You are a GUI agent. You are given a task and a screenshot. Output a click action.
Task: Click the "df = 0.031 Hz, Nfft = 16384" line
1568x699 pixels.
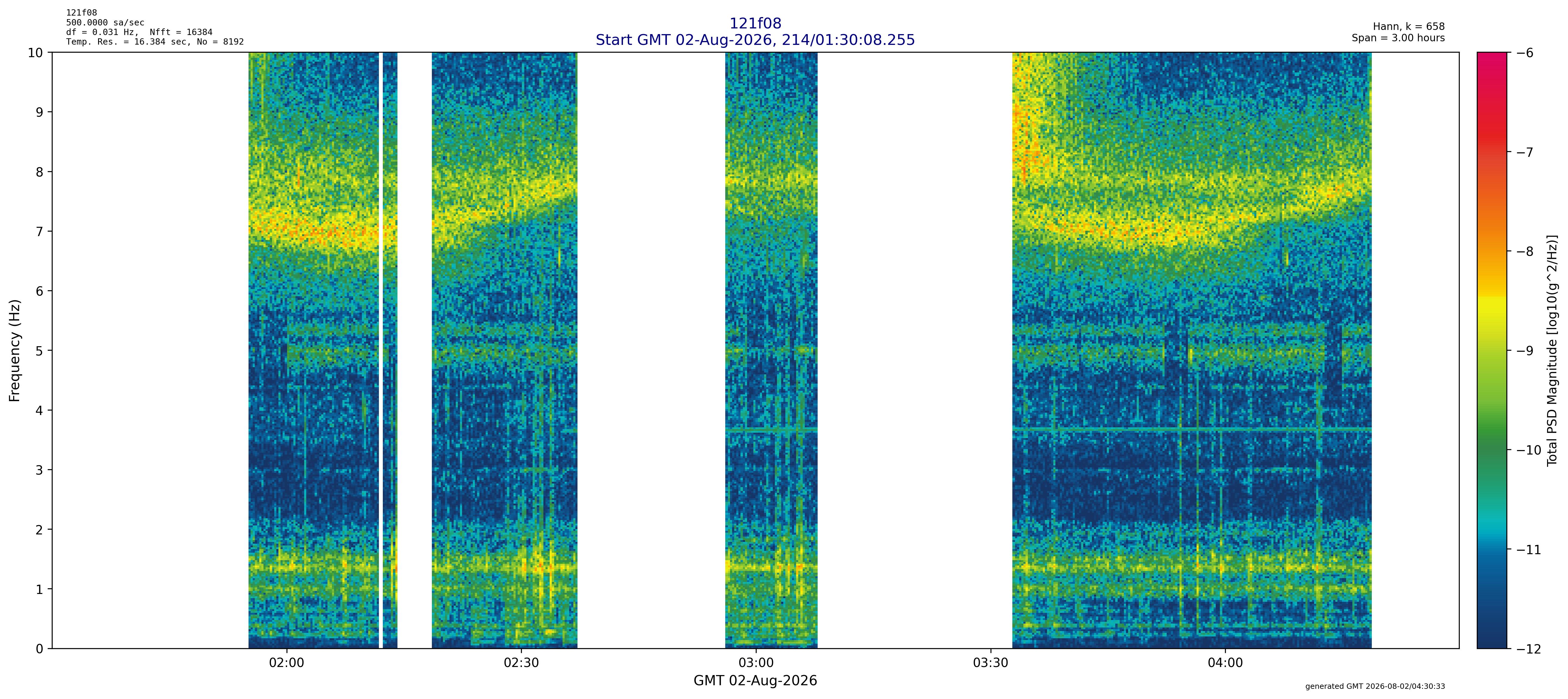(x=139, y=32)
